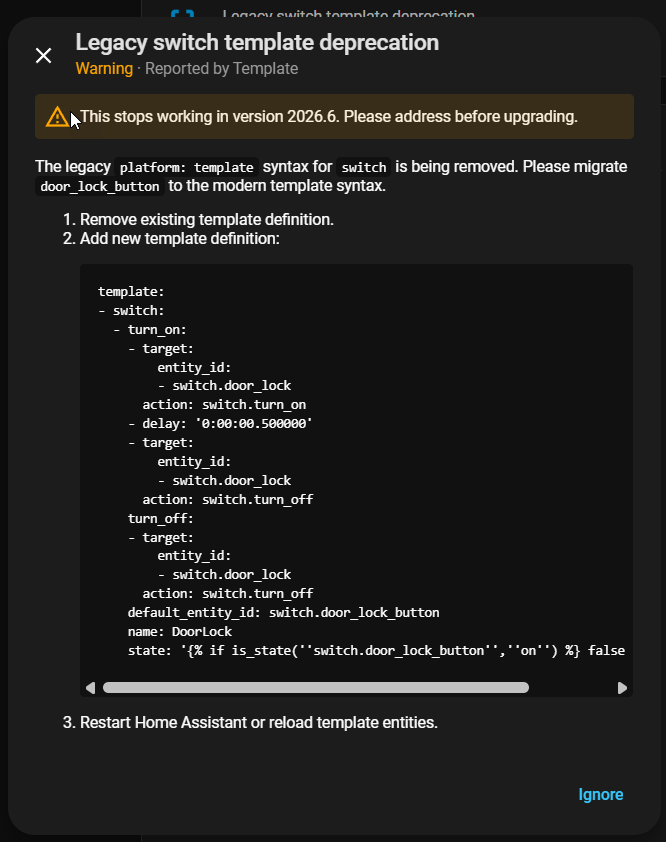
Task: Click the 'template:' line in the code
Action: tap(131, 292)
